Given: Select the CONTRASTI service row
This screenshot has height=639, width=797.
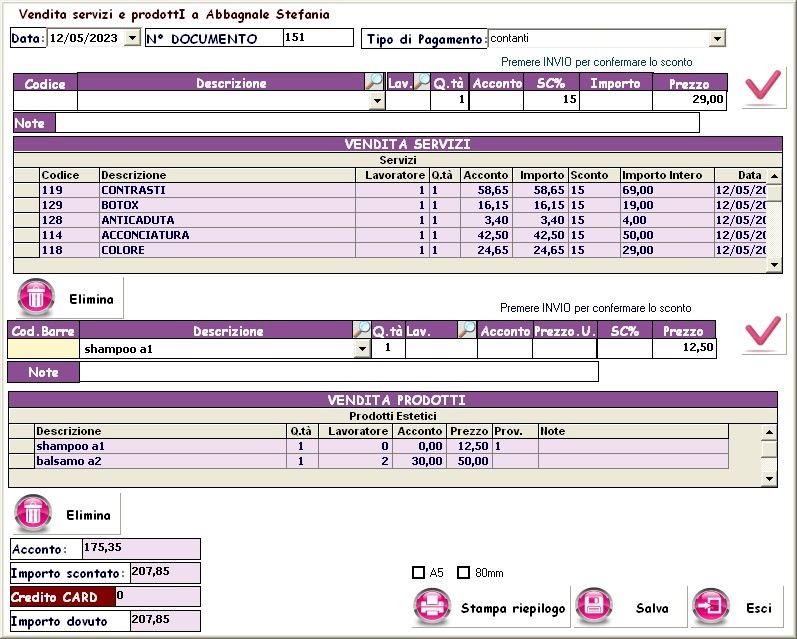Looking at the screenshot, I should pyautogui.click(x=390, y=190).
